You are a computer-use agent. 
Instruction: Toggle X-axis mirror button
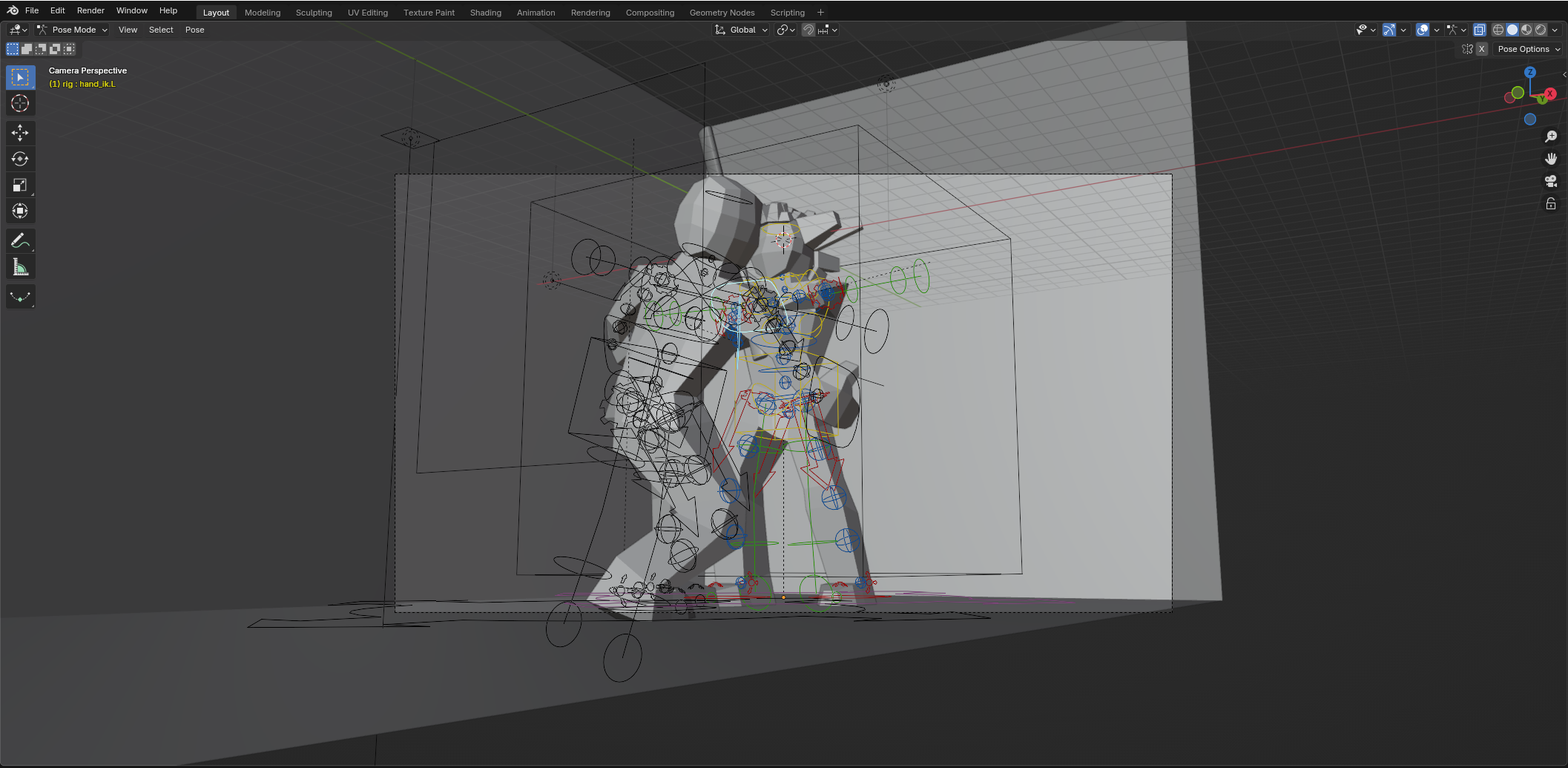(1481, 49)
